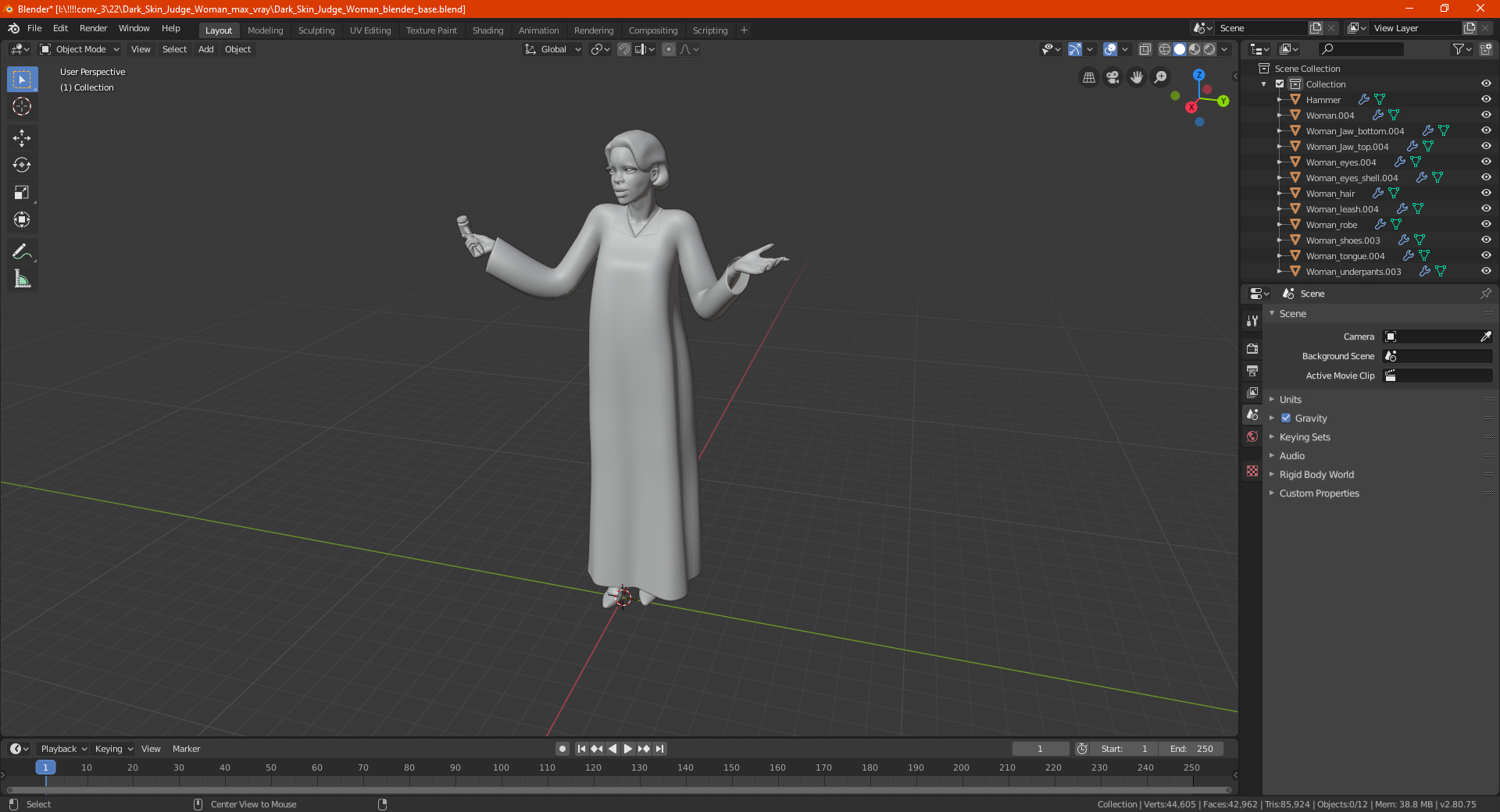
Task: Jump to the timeline end frame
Action: (x=660, y=749)
